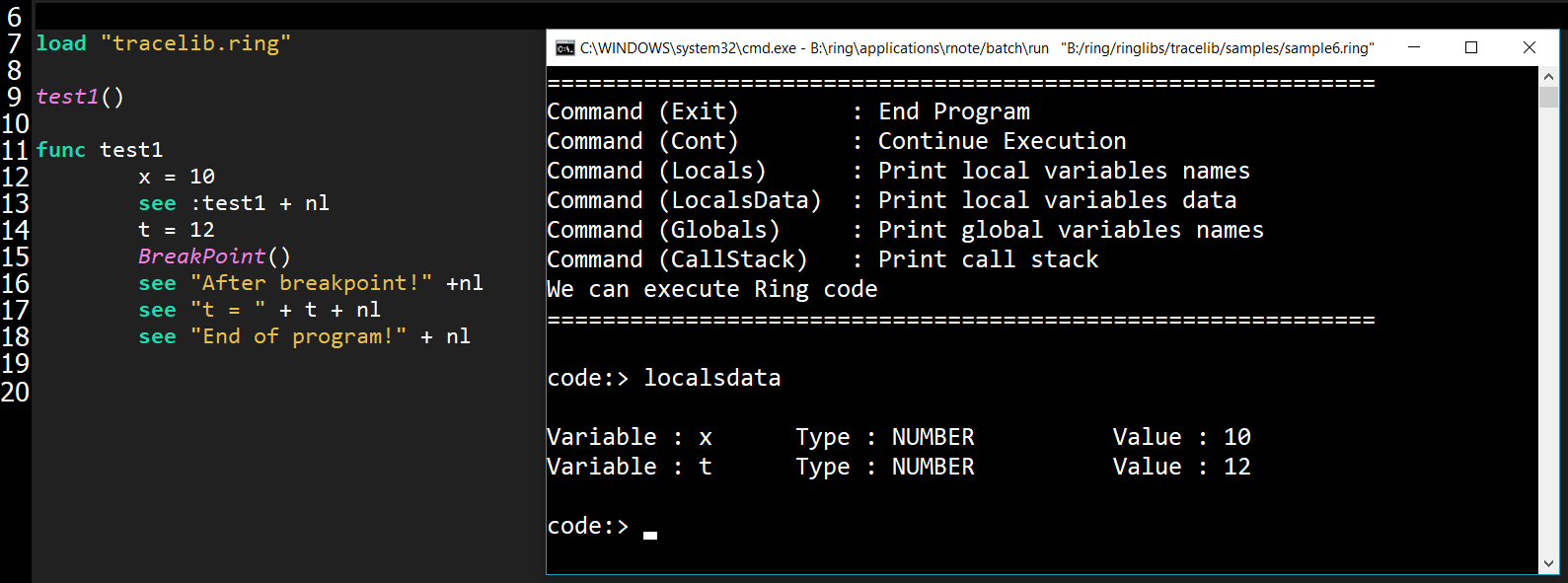Click the BreakPoint() call in the editor
Screen dimensions: 1568x583
coord(214,256)
